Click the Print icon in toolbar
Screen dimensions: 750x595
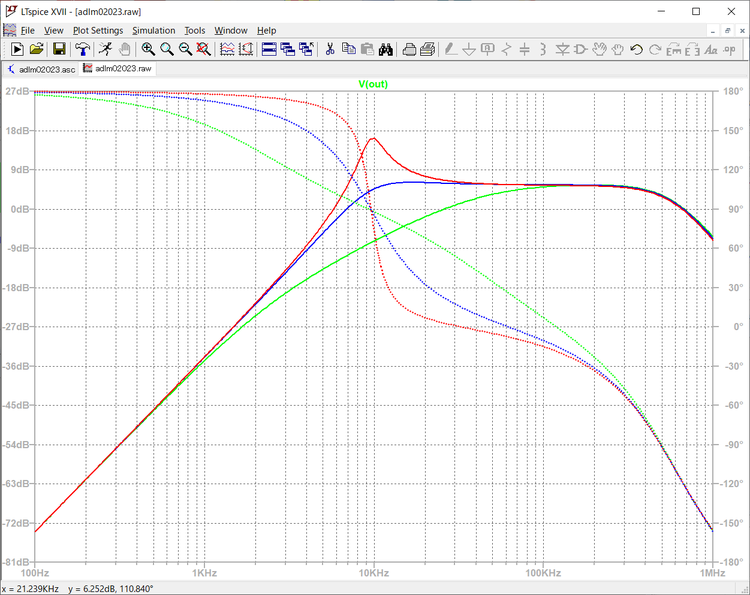pos(410,49)
